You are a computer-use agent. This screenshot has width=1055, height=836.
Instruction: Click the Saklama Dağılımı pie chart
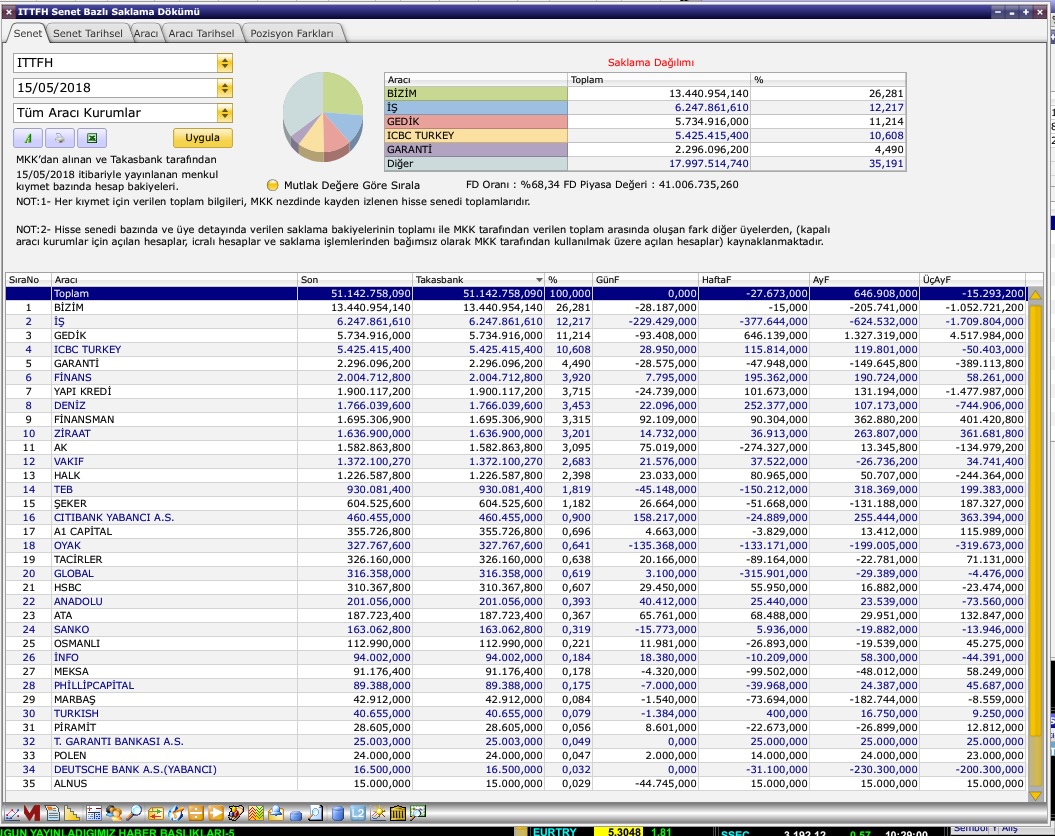tap(323, 116)
